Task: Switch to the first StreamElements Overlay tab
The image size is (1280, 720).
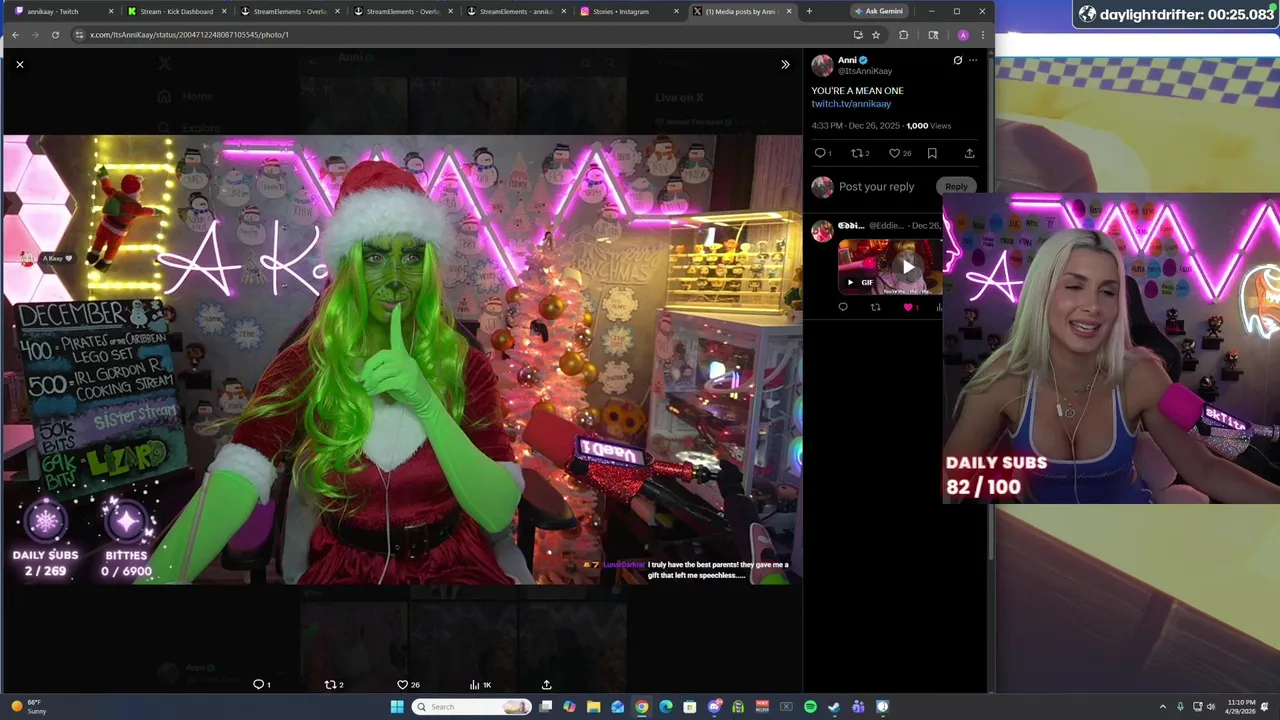Action: click(289, 11)
